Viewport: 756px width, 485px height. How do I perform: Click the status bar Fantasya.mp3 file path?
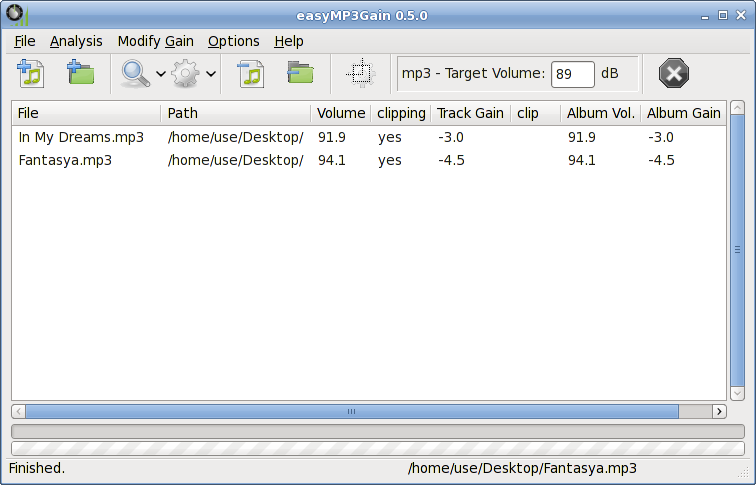click(x=522, y=469)
